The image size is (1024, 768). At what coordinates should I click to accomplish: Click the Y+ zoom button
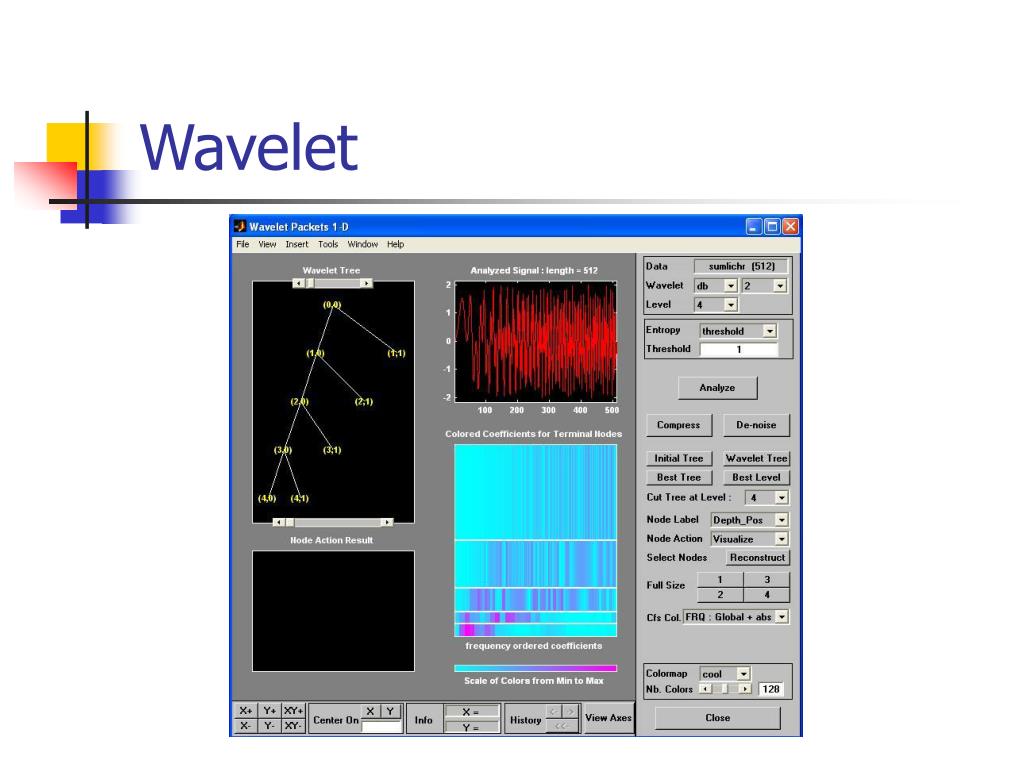coord(269,711)
